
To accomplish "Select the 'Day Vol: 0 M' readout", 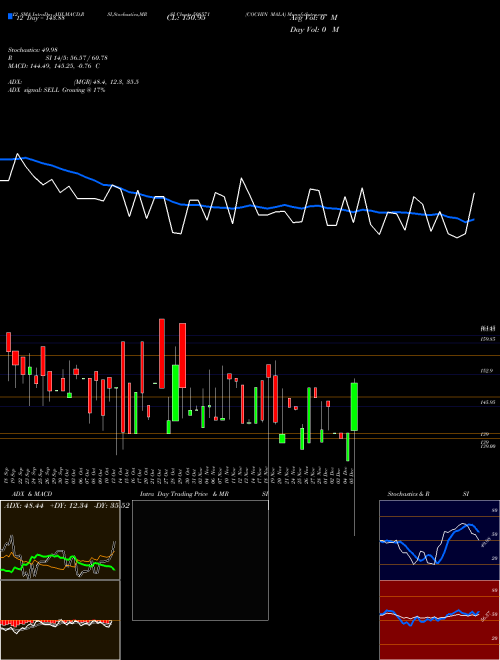I will tap(314, 30).
